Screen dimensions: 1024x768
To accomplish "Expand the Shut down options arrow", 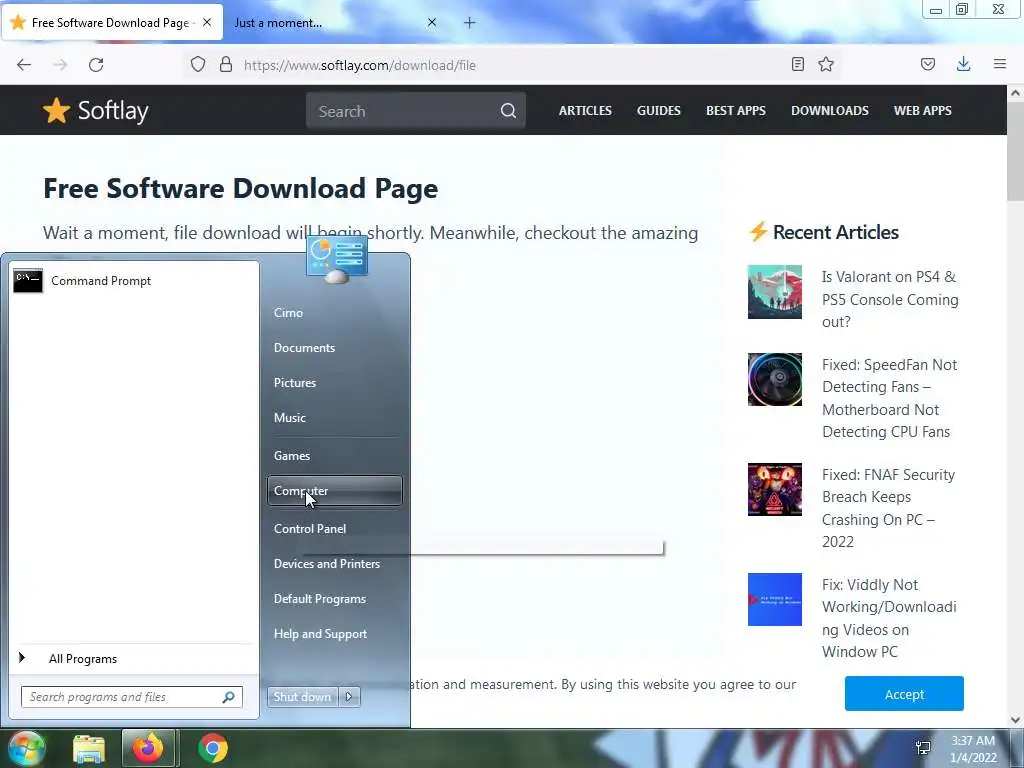I will click(349, 697).
